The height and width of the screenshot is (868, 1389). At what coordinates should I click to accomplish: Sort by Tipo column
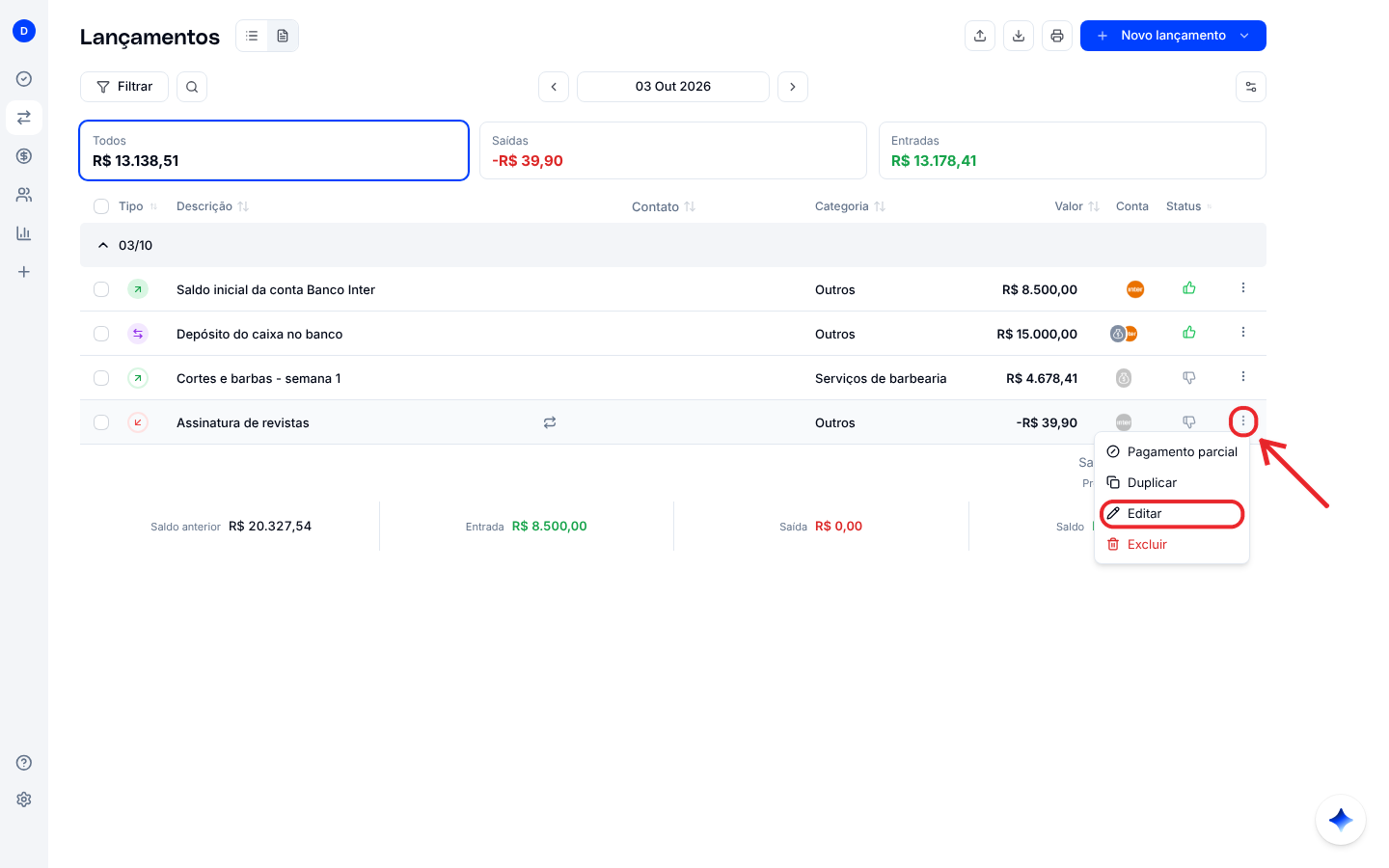pyautogui.click(x=138, y=206)
